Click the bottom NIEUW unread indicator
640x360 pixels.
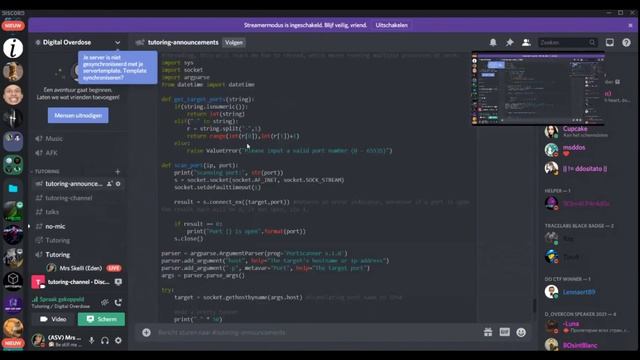[13, 343]
